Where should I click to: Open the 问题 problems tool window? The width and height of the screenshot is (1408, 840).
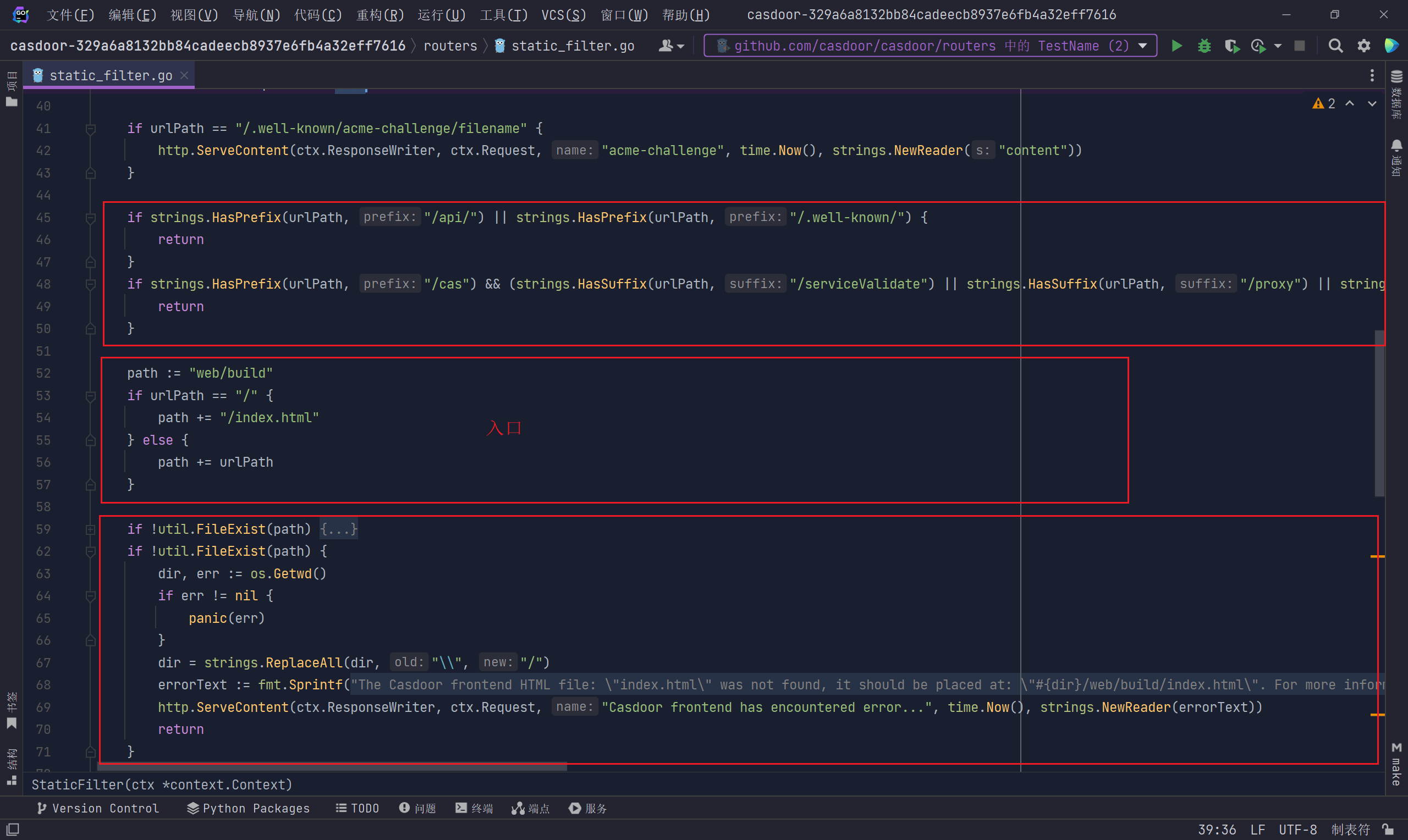418,808
